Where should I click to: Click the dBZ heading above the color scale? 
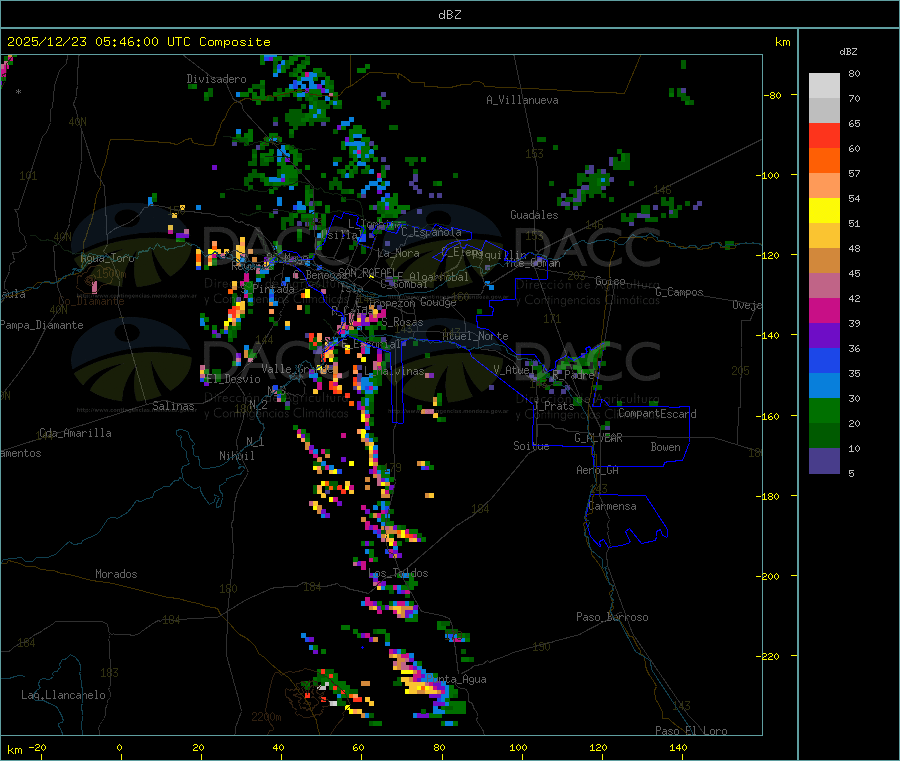(848, 52)
